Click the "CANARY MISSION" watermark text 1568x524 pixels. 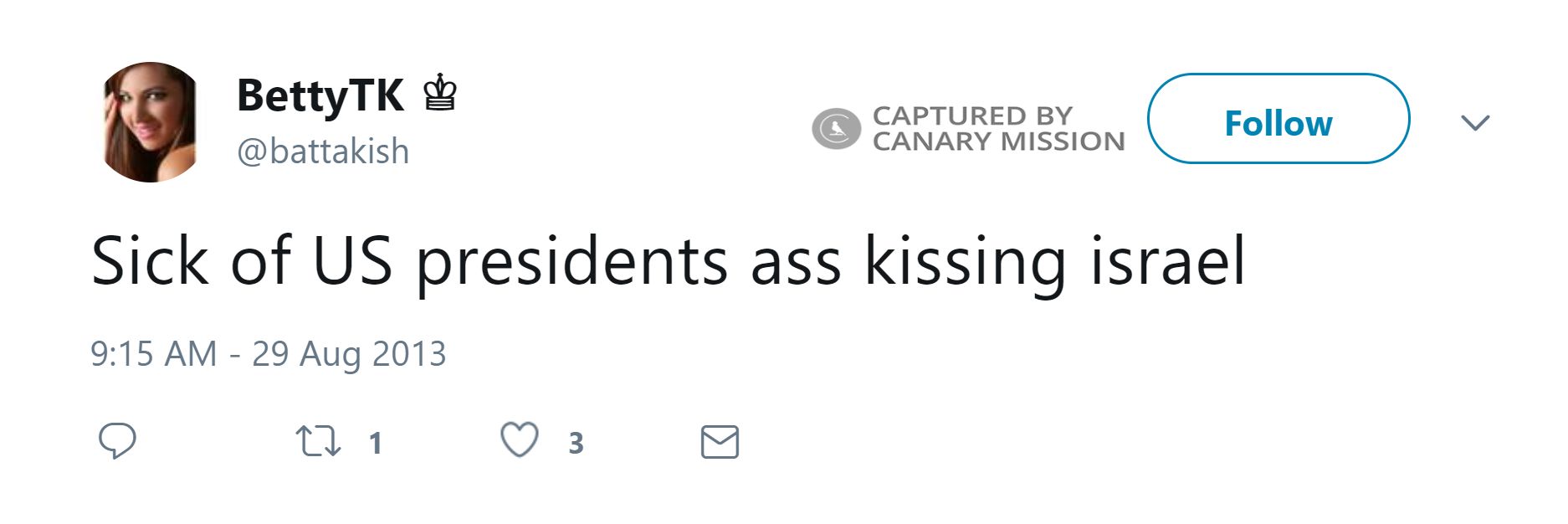[x=998, y=141]
